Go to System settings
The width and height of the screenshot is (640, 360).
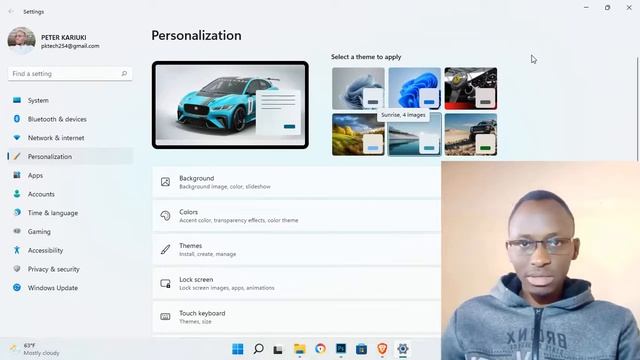(71, 100)
